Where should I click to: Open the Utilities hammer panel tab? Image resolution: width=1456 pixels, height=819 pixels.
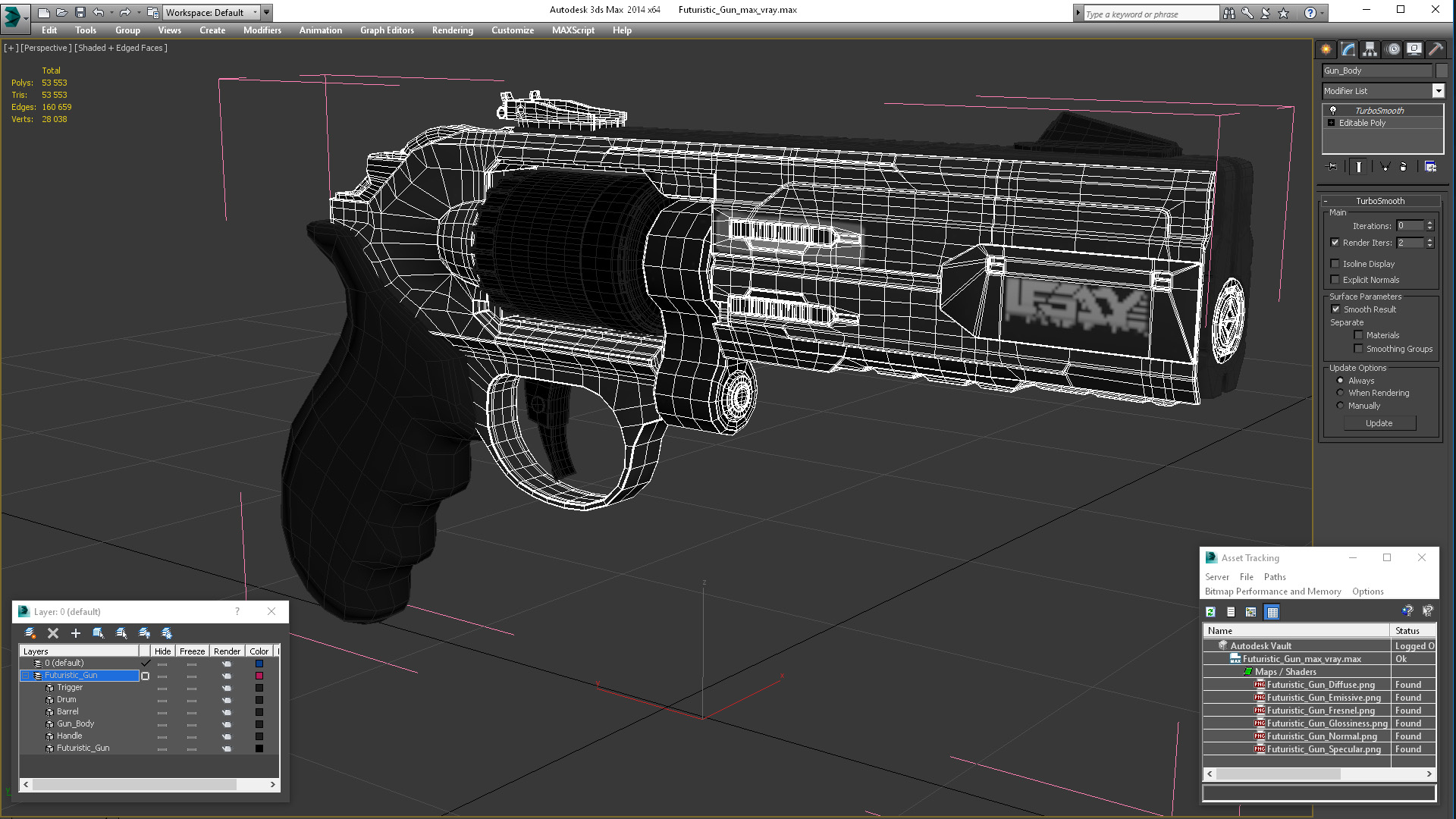click(1436, 49)
